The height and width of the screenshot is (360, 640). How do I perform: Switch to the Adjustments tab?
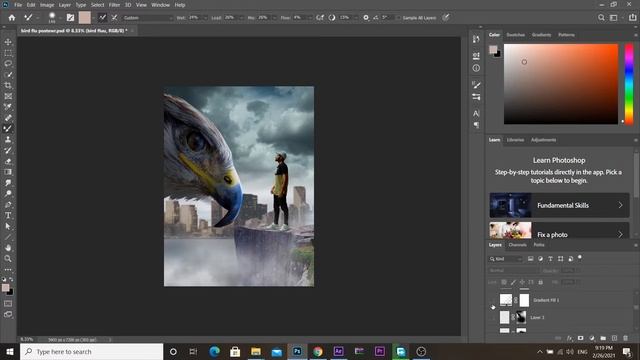point(543,140)
